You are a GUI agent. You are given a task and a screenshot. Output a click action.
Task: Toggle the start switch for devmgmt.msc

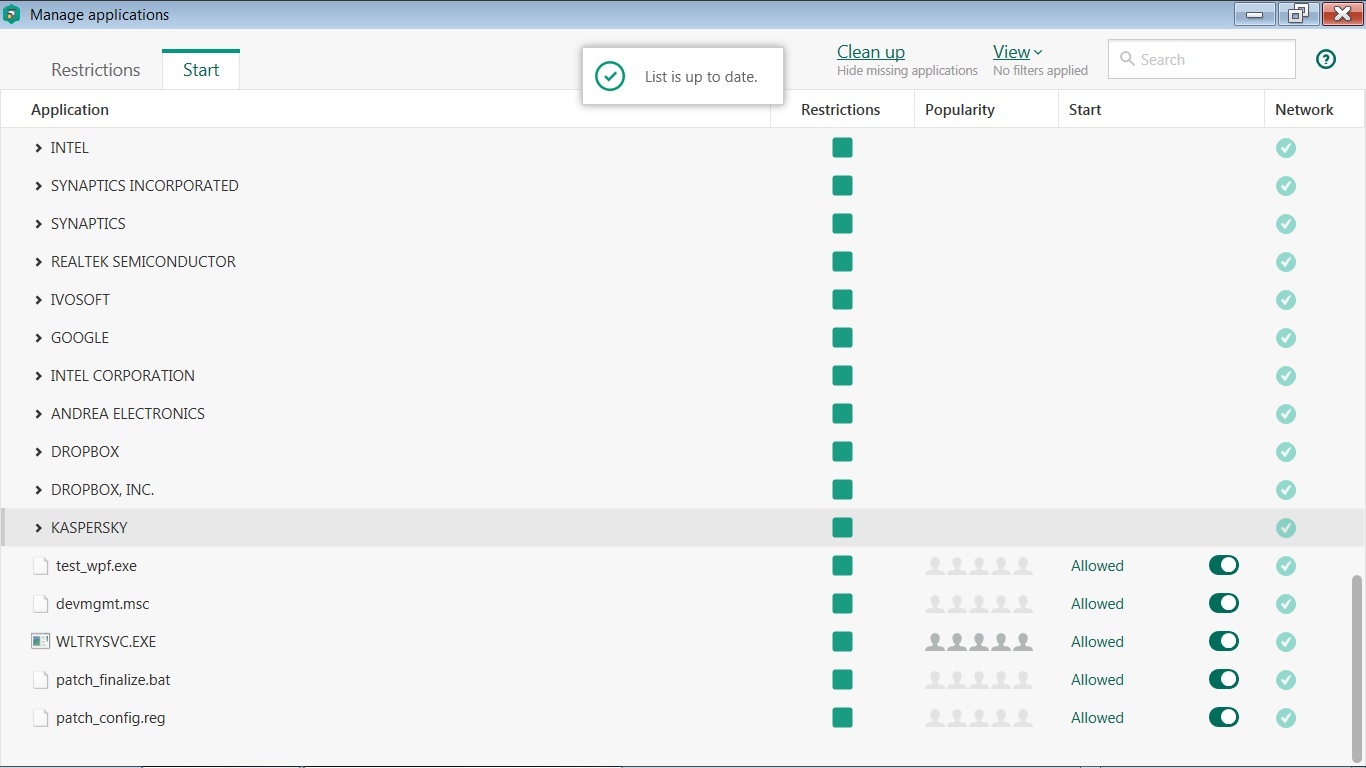coord(1224,603)
